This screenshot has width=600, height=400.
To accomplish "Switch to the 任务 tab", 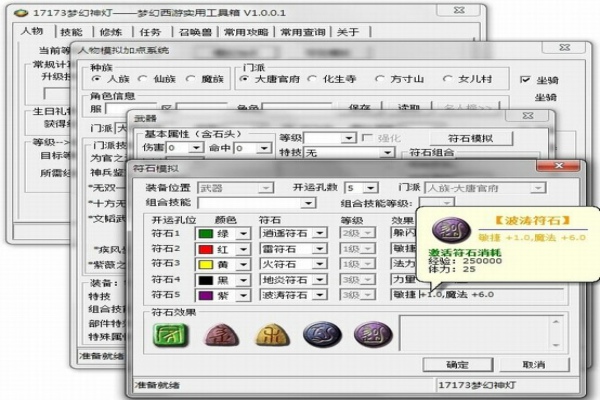I will pos(150,32).
